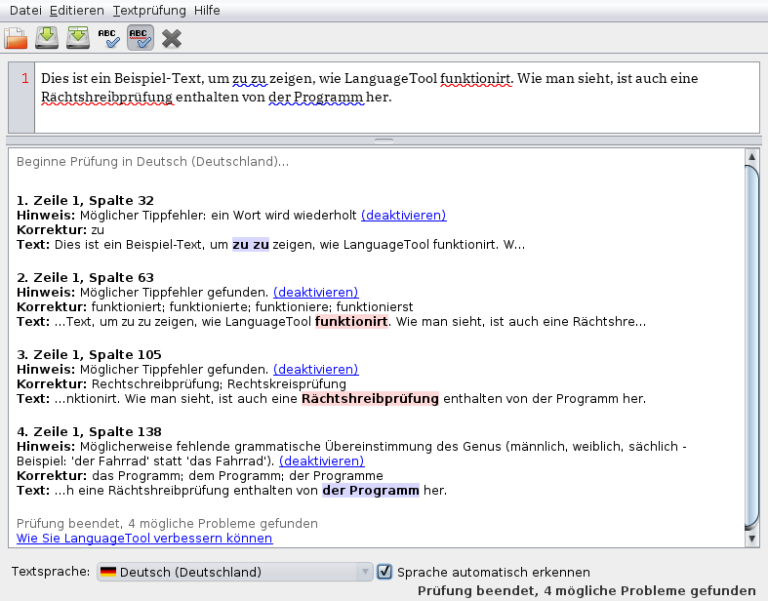This screenshot has height=601, width=768.
Task: Click the results scrollbar up arrow
Action: coord(752,157)
